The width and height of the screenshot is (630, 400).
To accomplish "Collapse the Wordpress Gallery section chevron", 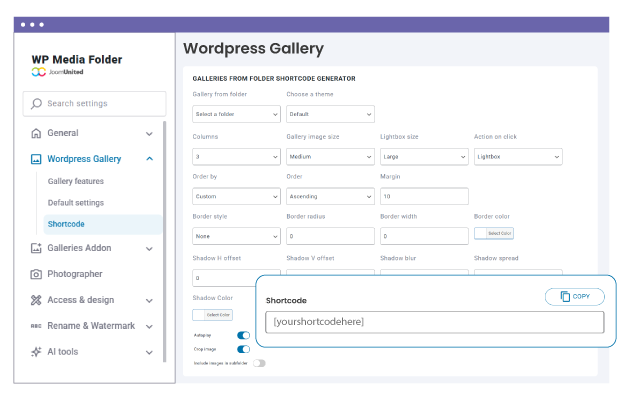I will [x=149, y=159].
